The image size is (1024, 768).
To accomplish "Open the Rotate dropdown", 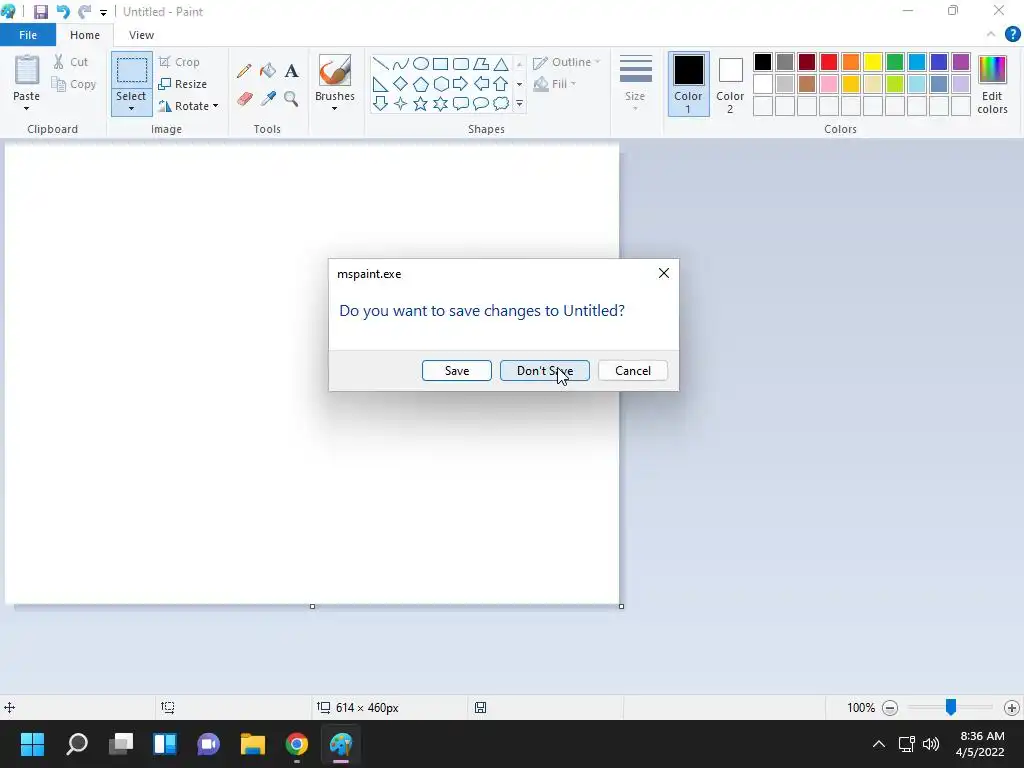I will (188, 106).
